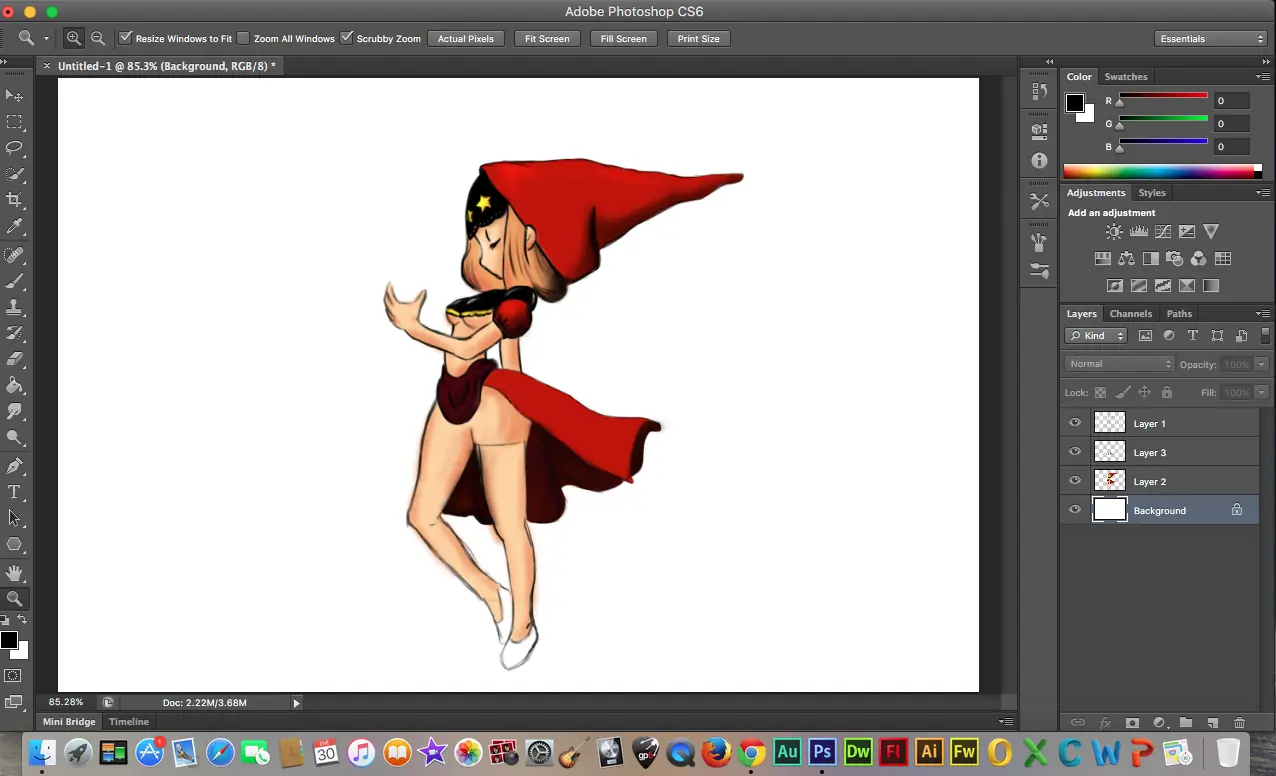Select the Paint Bucket tool
The image size is (1276, 776).
14,385
